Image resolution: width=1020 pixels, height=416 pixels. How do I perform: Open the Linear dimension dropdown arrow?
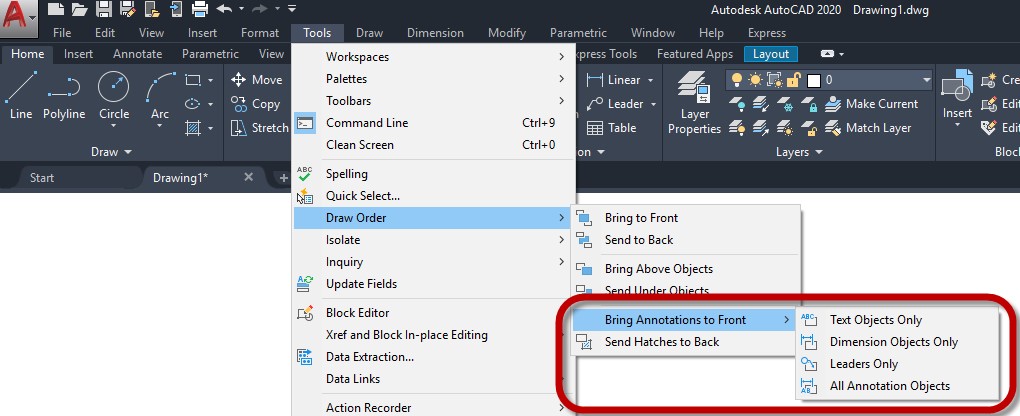tap(651, 80)
